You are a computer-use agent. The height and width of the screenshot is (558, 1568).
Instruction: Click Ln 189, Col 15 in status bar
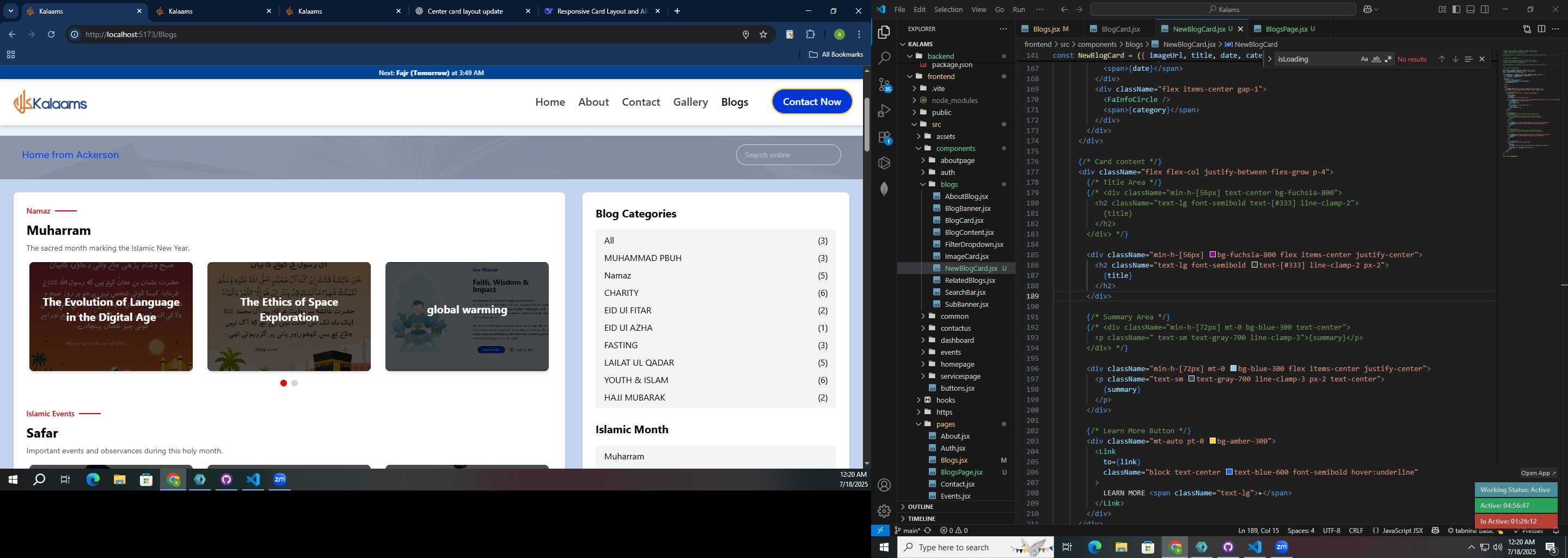1259,531
